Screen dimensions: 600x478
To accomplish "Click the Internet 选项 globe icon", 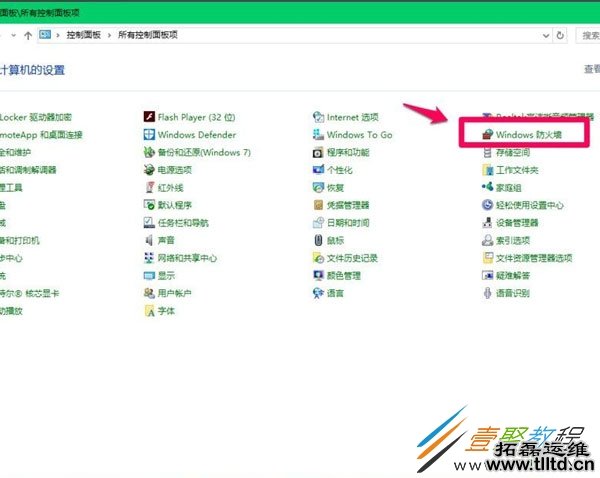I will (318, 116).
